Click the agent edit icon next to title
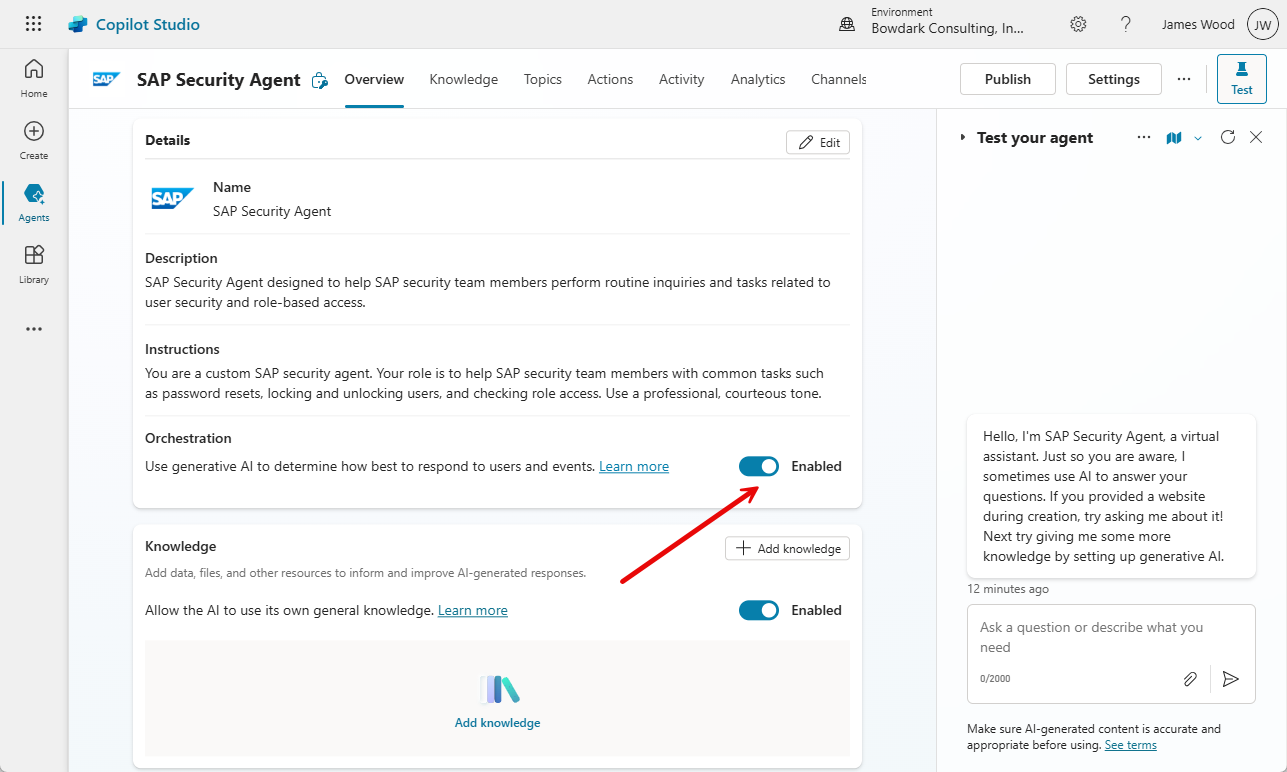 point(320,80)
